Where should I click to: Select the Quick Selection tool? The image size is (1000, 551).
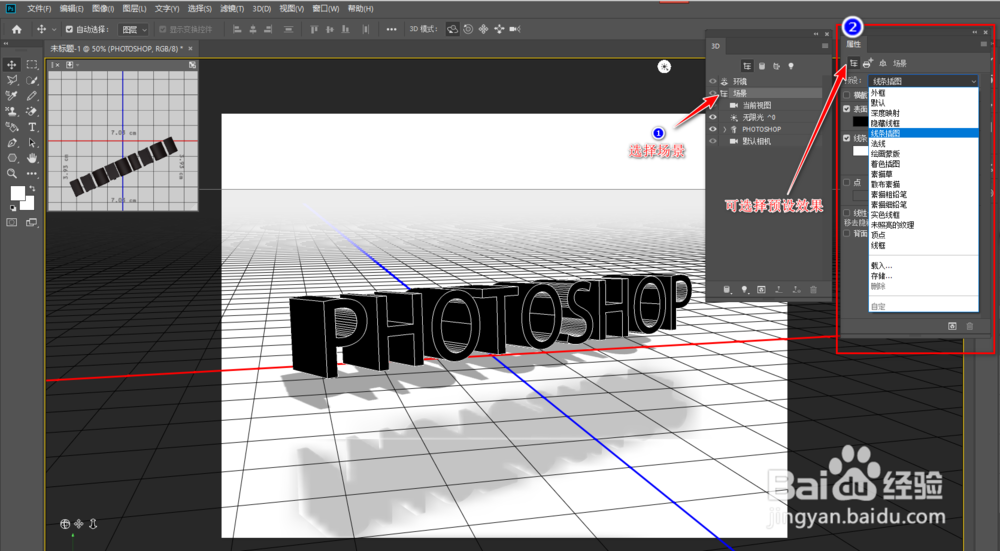(x=32, y=80)
